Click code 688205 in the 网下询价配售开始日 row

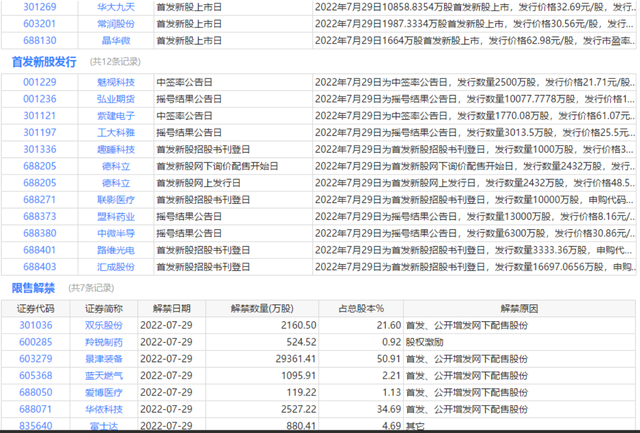pos(40,166)
